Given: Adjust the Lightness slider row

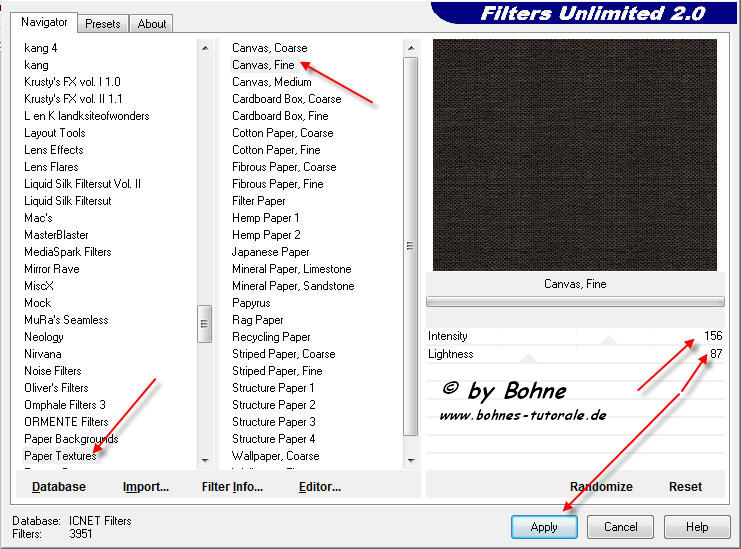Looking at the screenshot, I should point(574,354).
